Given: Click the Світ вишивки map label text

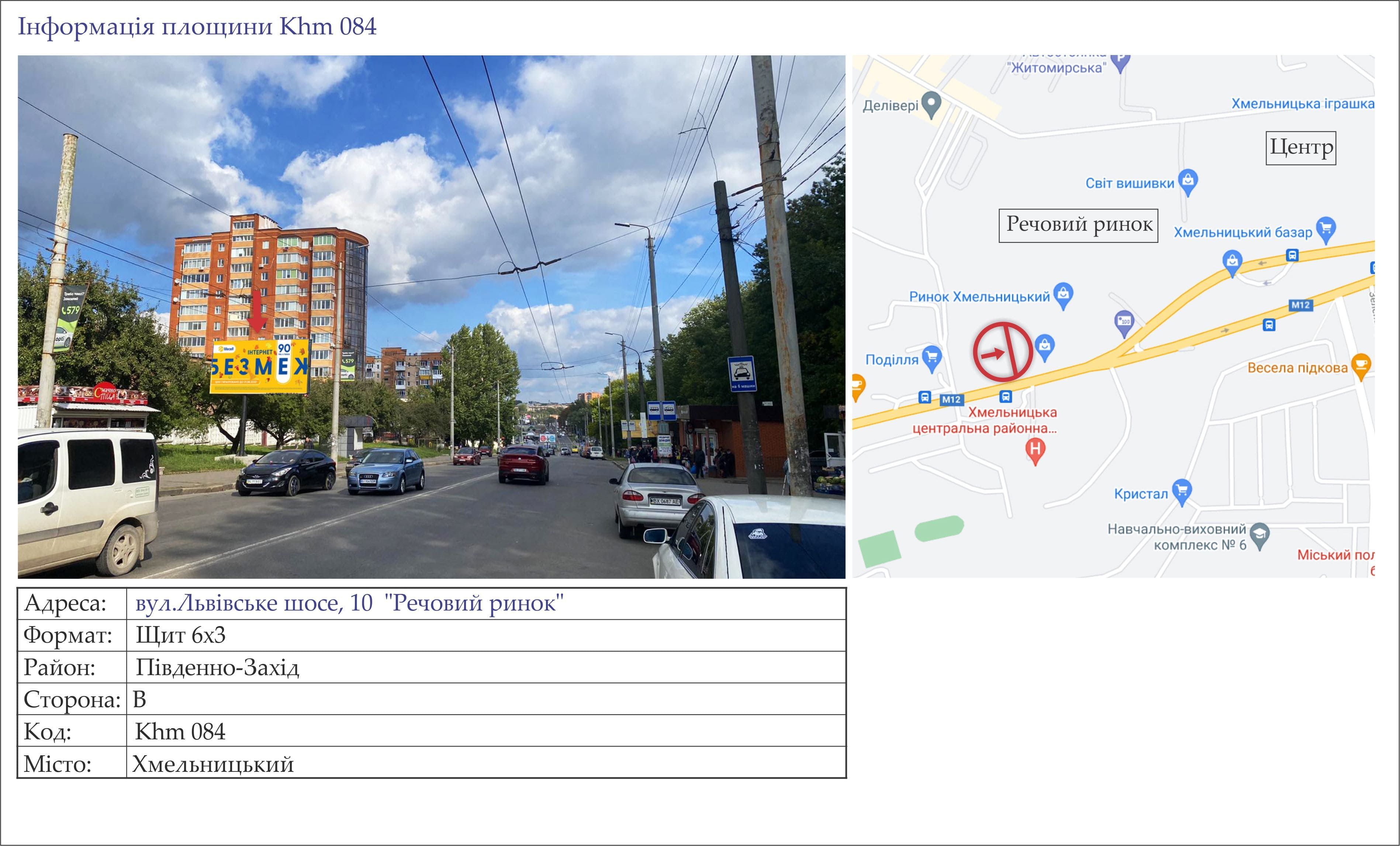Looking at the screenshot, I should (x=1130, y=183).
